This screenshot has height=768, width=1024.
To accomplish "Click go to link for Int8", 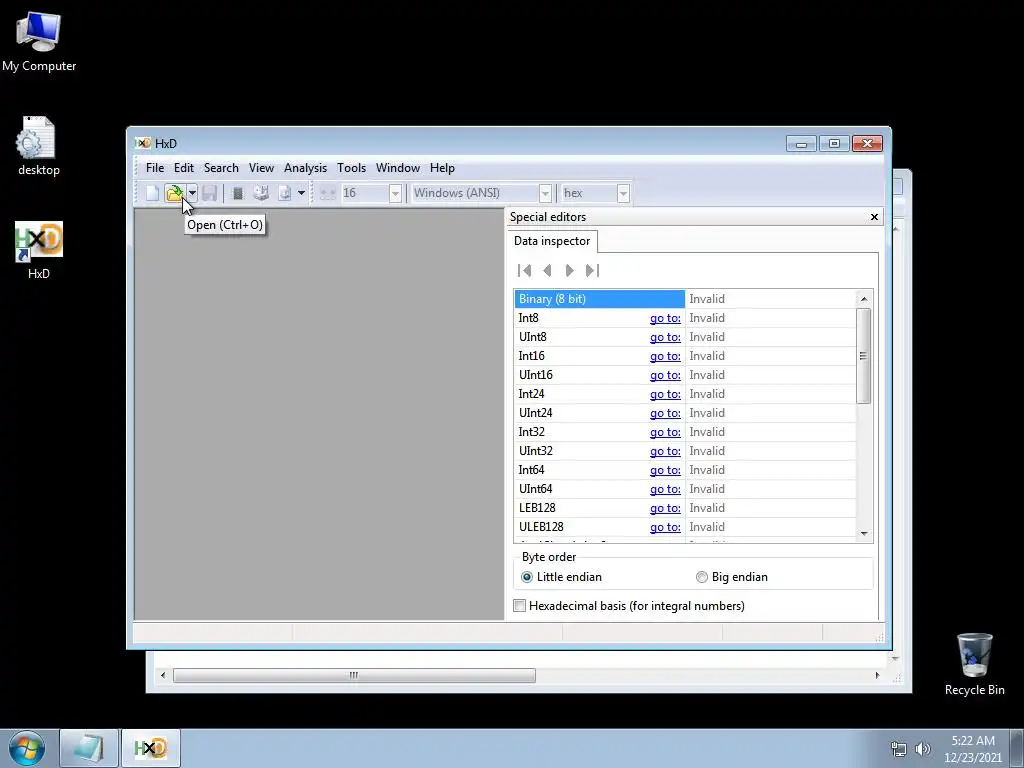I will 665,318.
